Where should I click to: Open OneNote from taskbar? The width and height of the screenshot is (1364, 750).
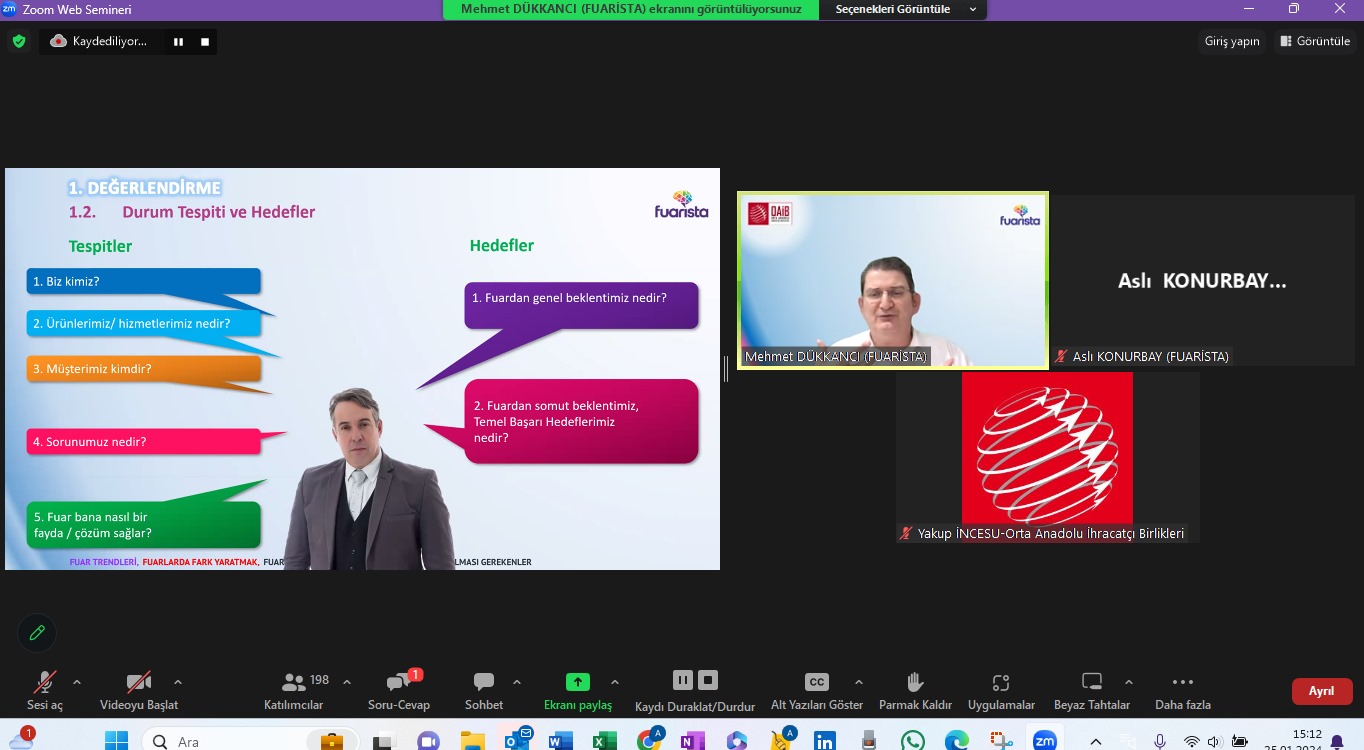pyautogui.click(x=692, y=741)
